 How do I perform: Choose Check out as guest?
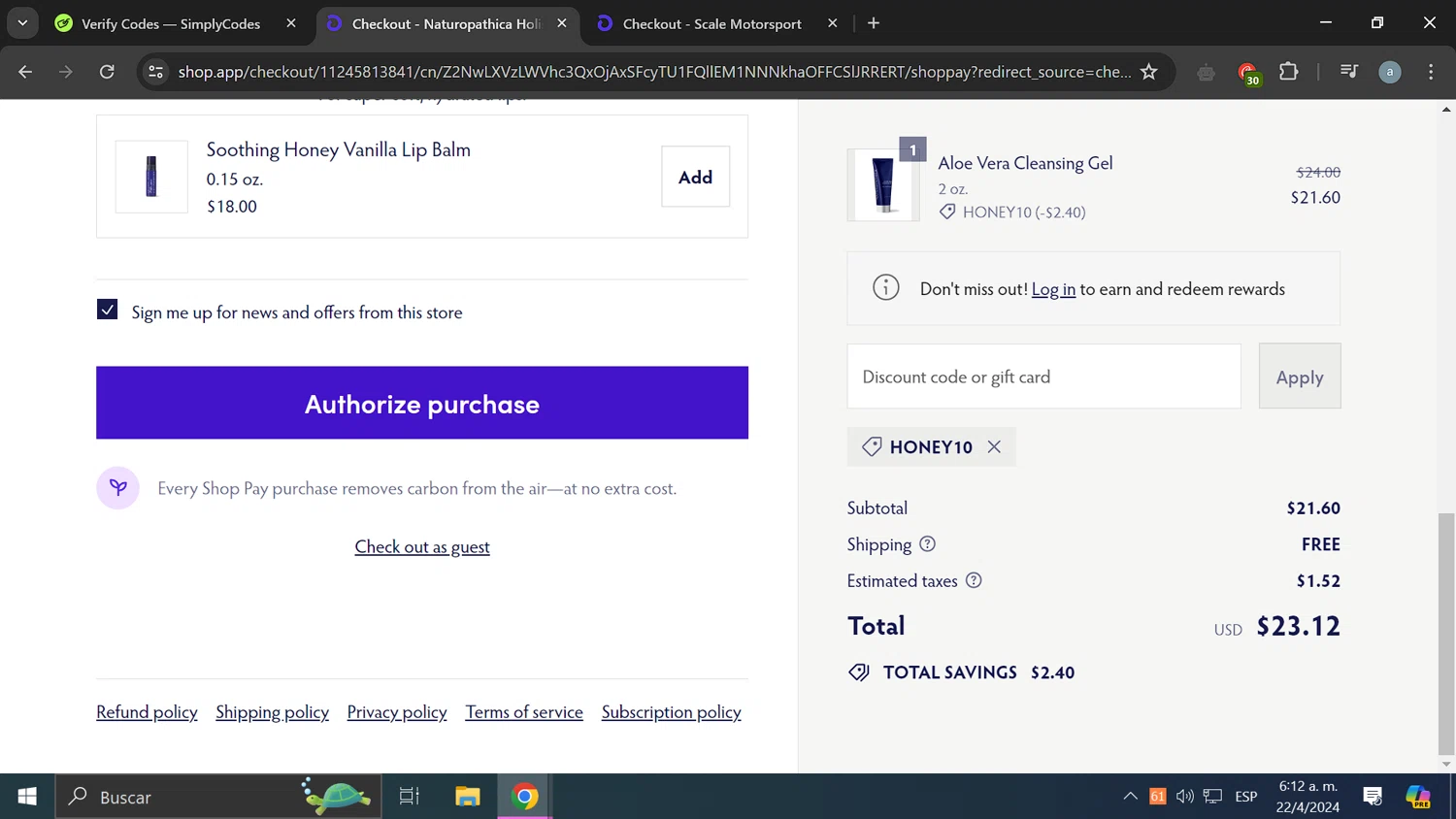click(422, 547)
